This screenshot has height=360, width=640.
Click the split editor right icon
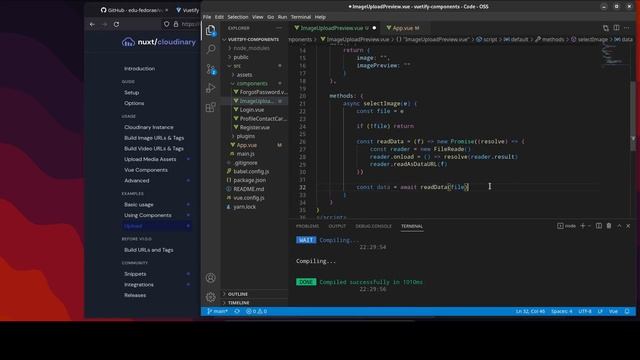tap(616, 28)
